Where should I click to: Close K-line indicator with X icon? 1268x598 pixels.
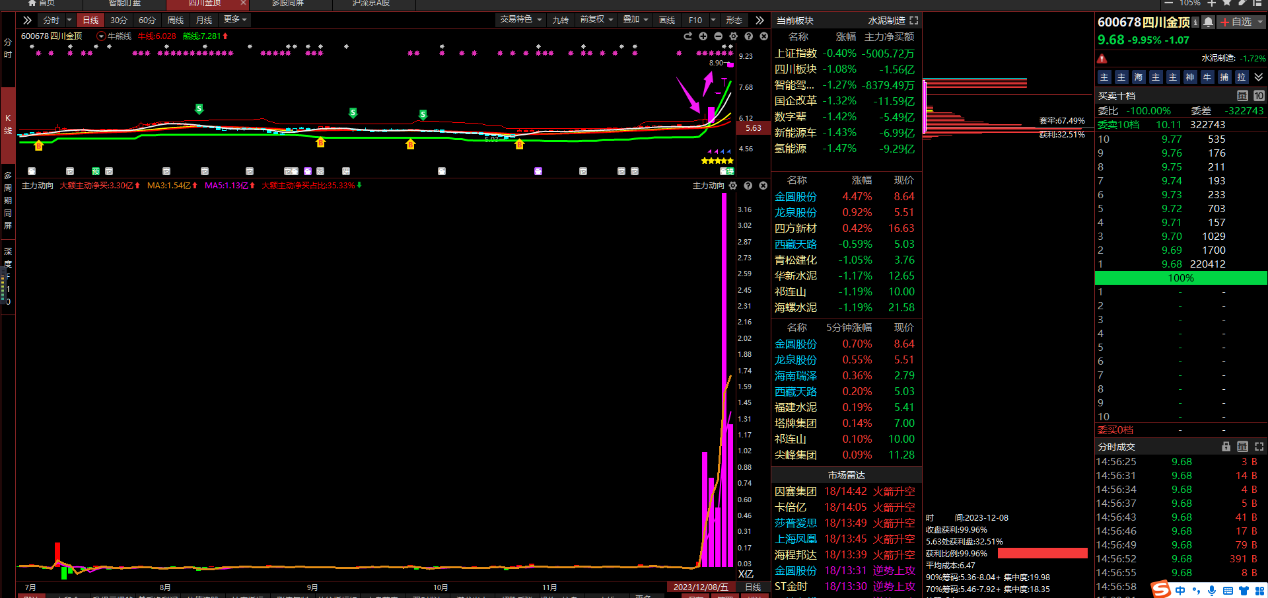point(764,36)
